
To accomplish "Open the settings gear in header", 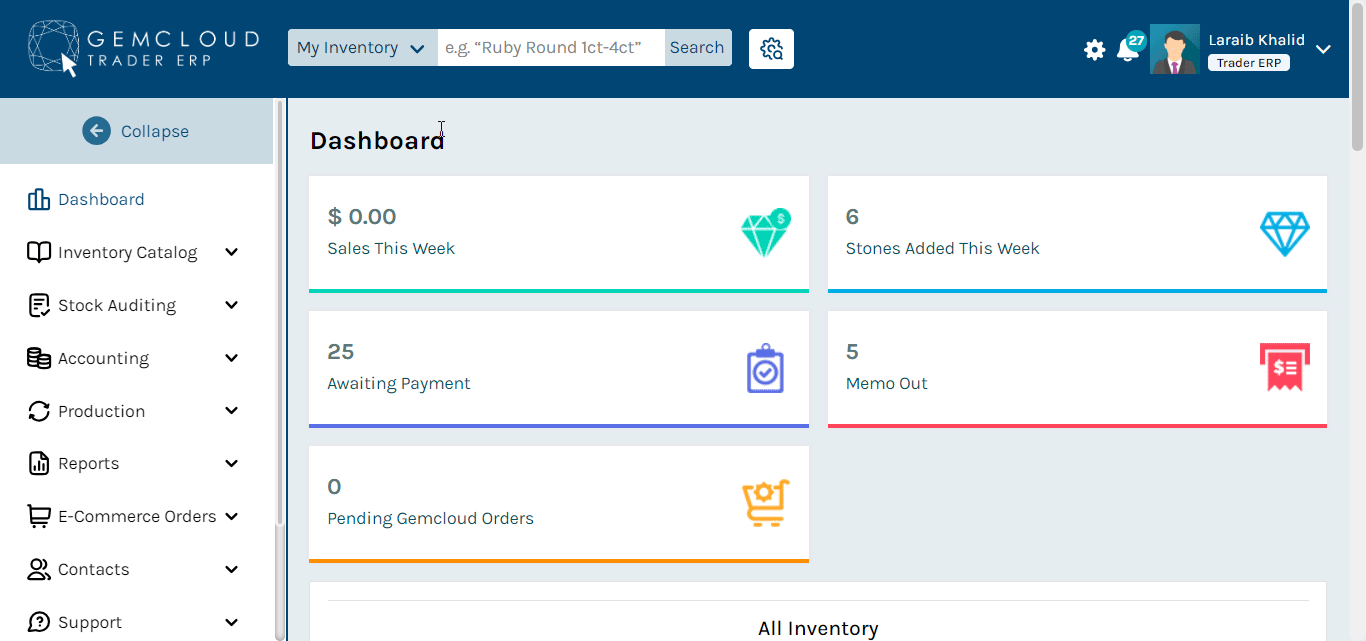I will [x=1094, y=49].
